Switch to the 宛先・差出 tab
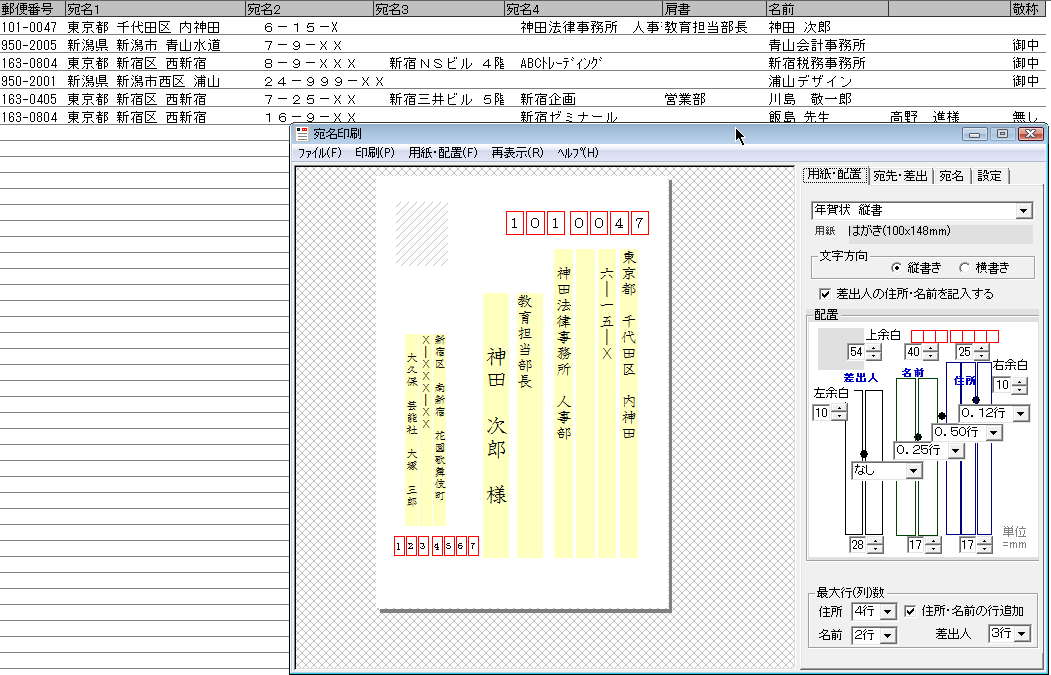Image resolution: width=1051 pixels, height=675 pixels. [900, 176]
